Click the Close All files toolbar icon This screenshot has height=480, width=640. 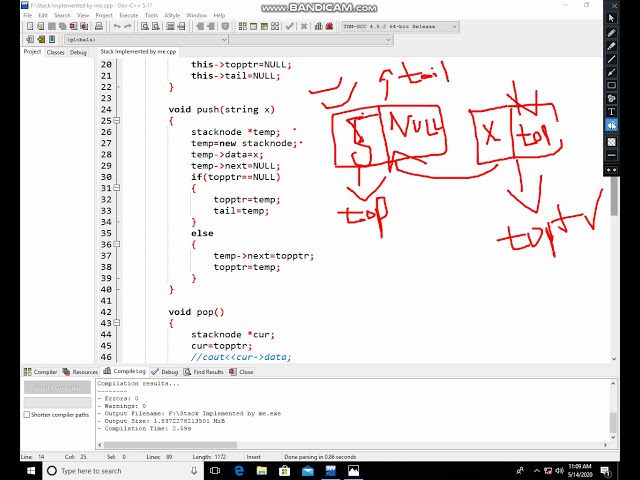84,27
